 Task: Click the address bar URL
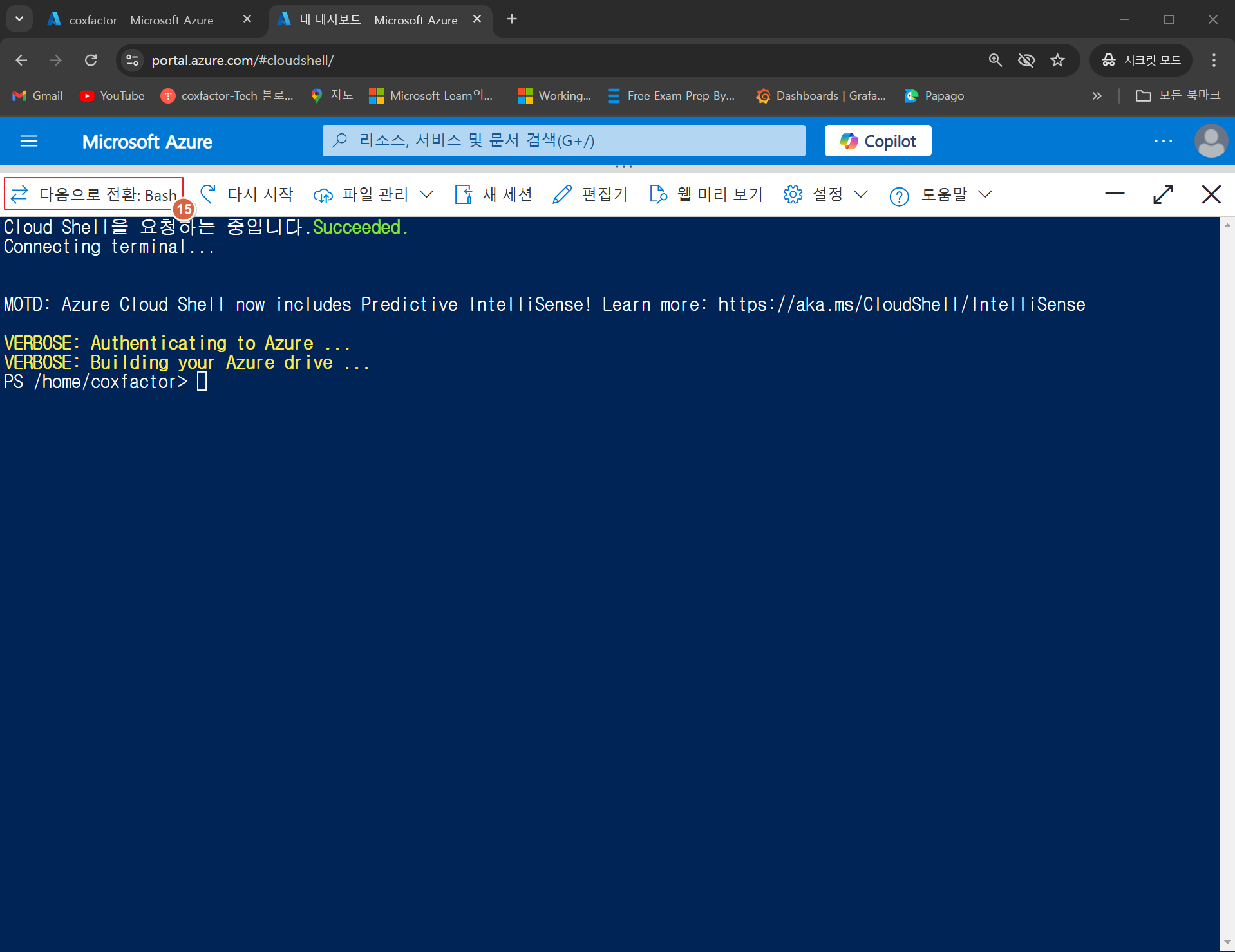point(242,60)
